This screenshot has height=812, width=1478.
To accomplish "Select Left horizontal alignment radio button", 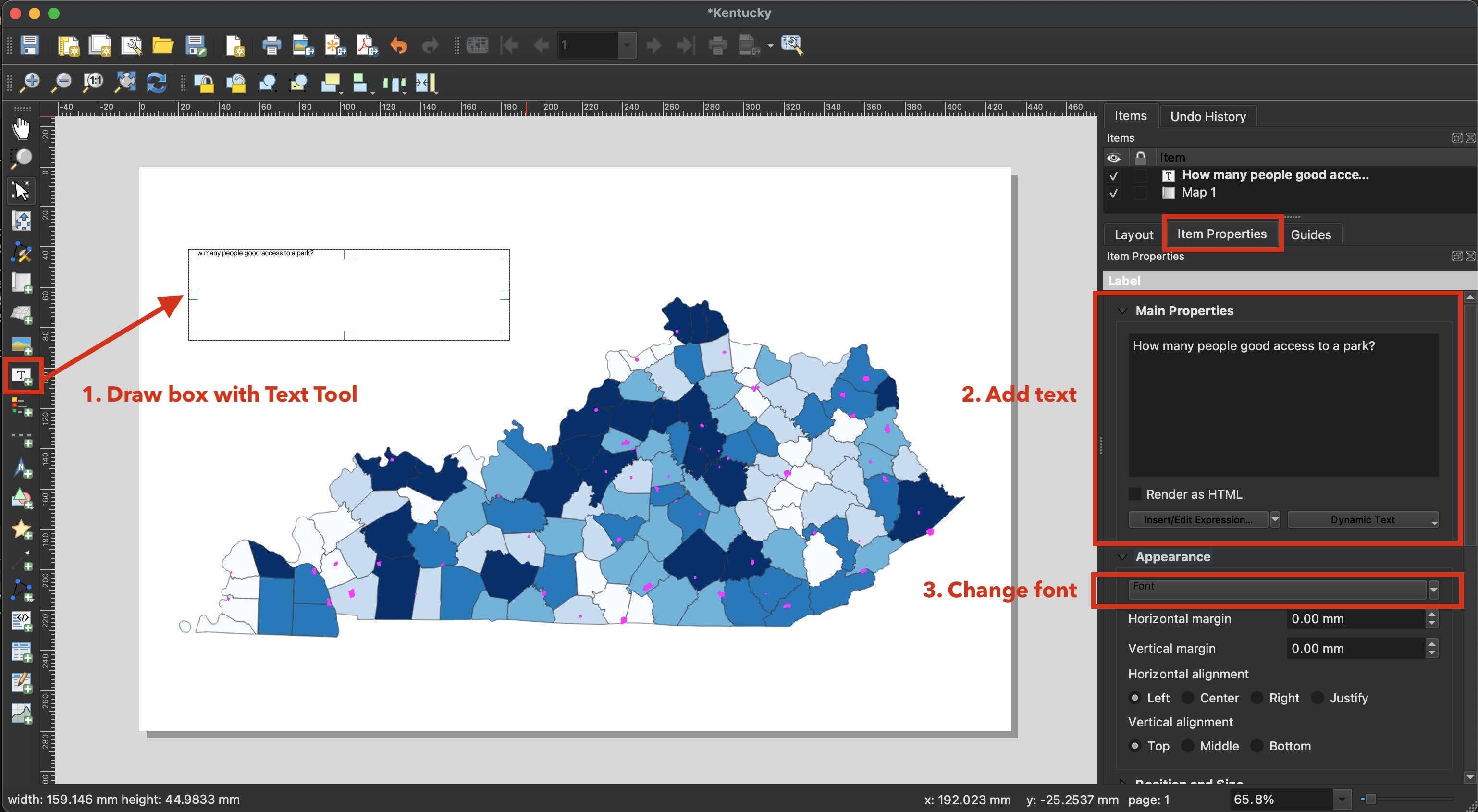I will (1133, 697).
